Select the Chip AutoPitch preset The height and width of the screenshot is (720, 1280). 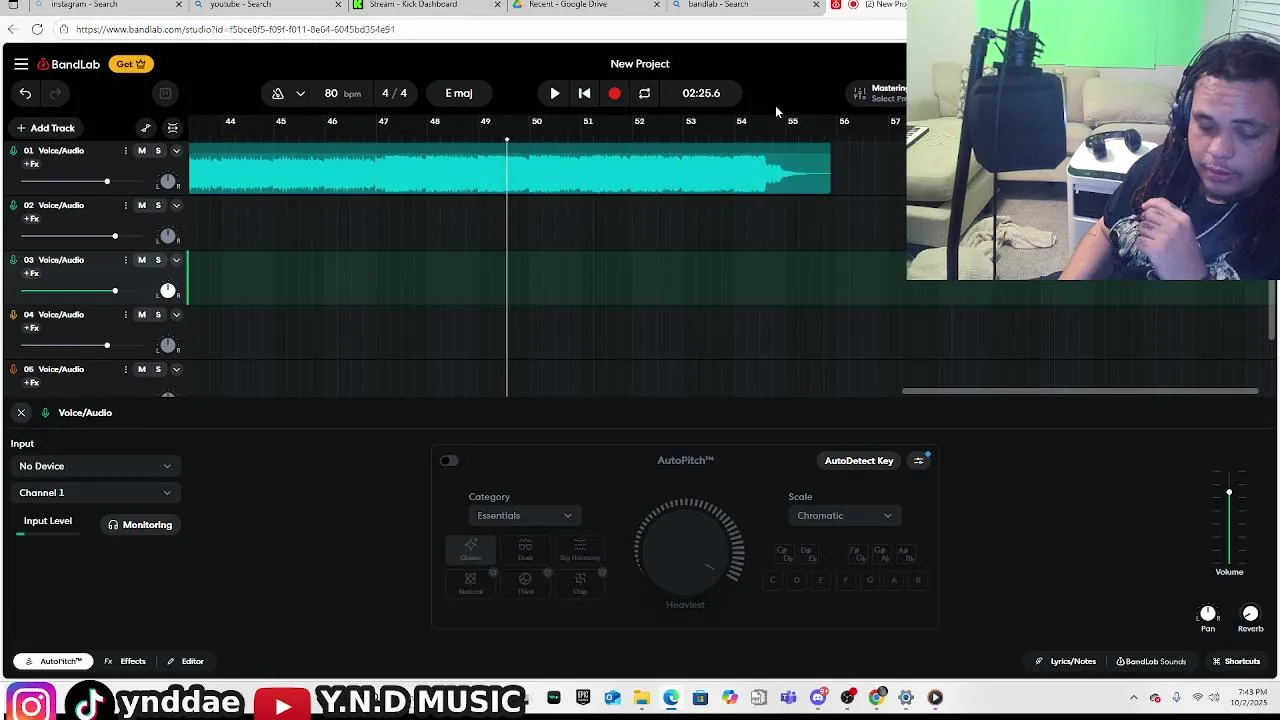(x=580, y=584)
